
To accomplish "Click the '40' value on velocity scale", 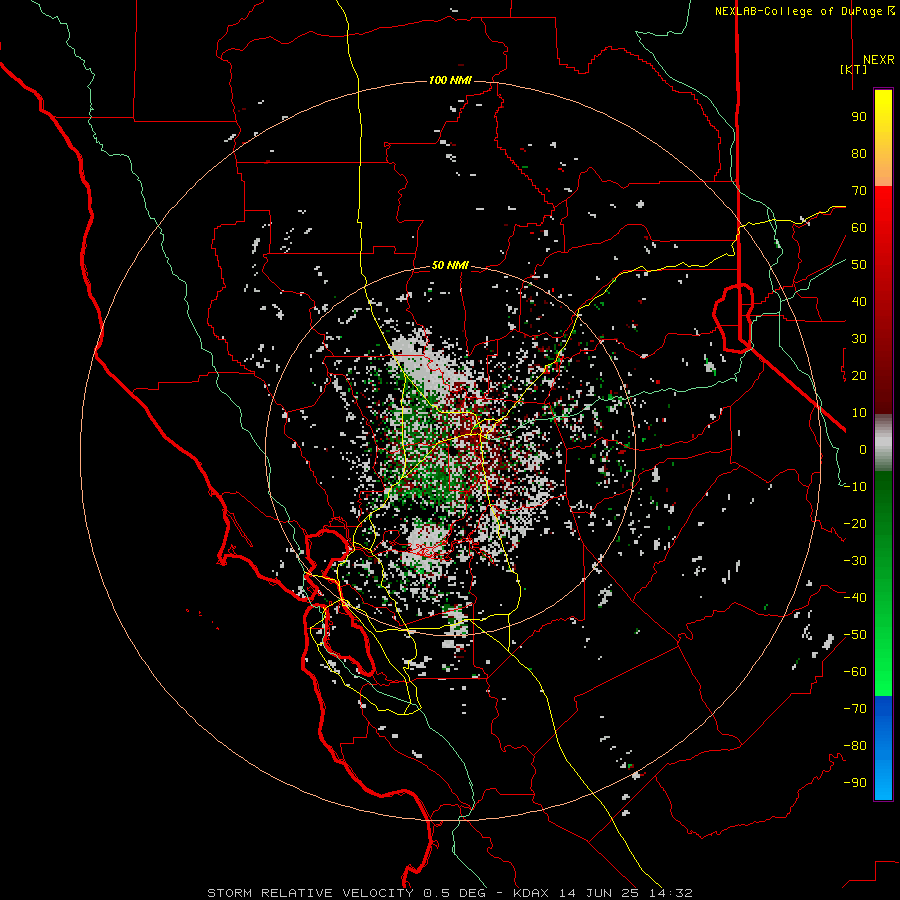I will [x=859, y=302].
